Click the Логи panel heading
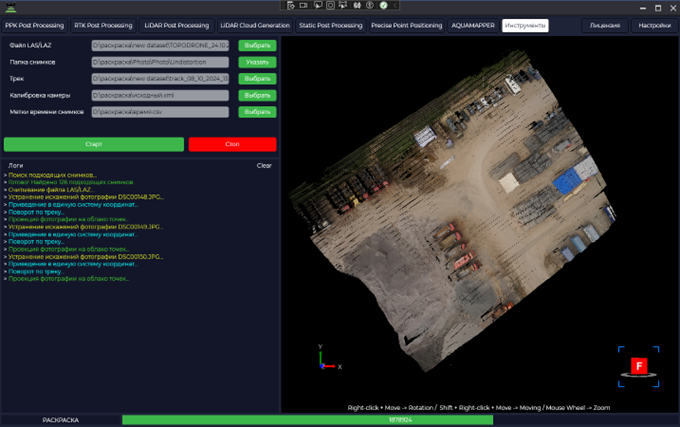The height and width of the screenshot is (427, 680). (x=16, y=166)
